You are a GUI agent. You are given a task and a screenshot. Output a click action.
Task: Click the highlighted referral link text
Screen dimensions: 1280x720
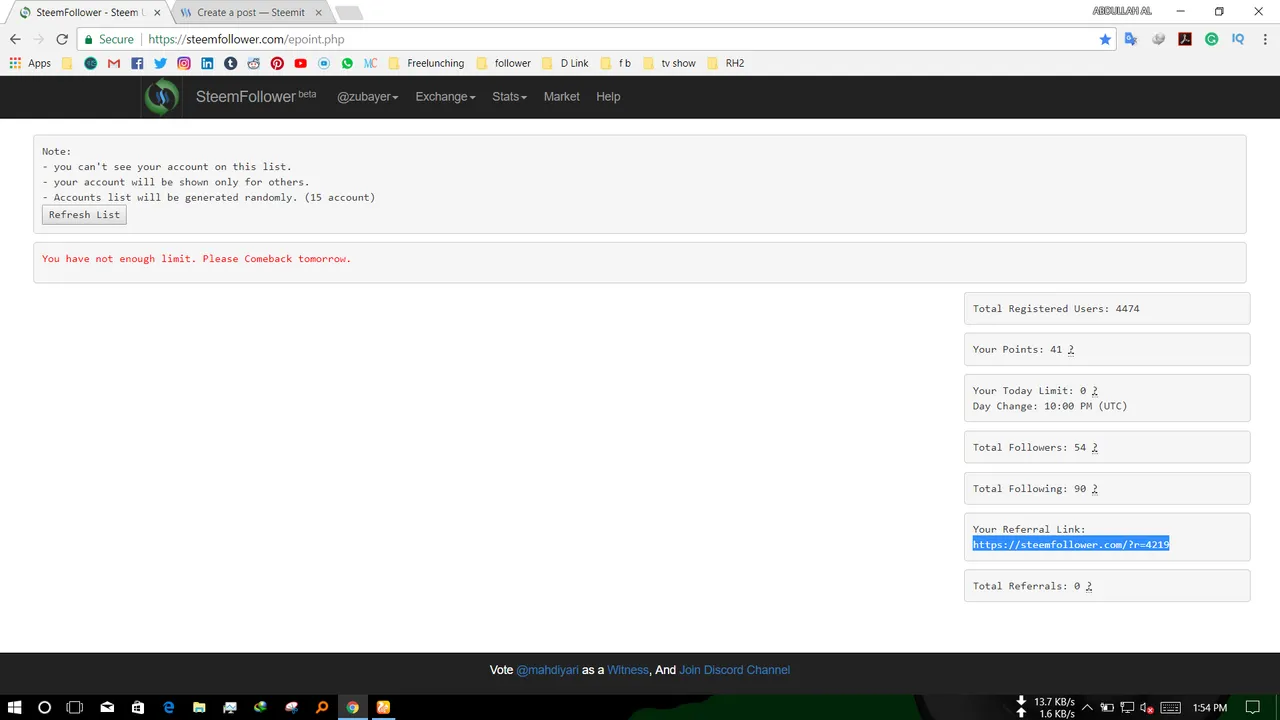point(1071,545)
